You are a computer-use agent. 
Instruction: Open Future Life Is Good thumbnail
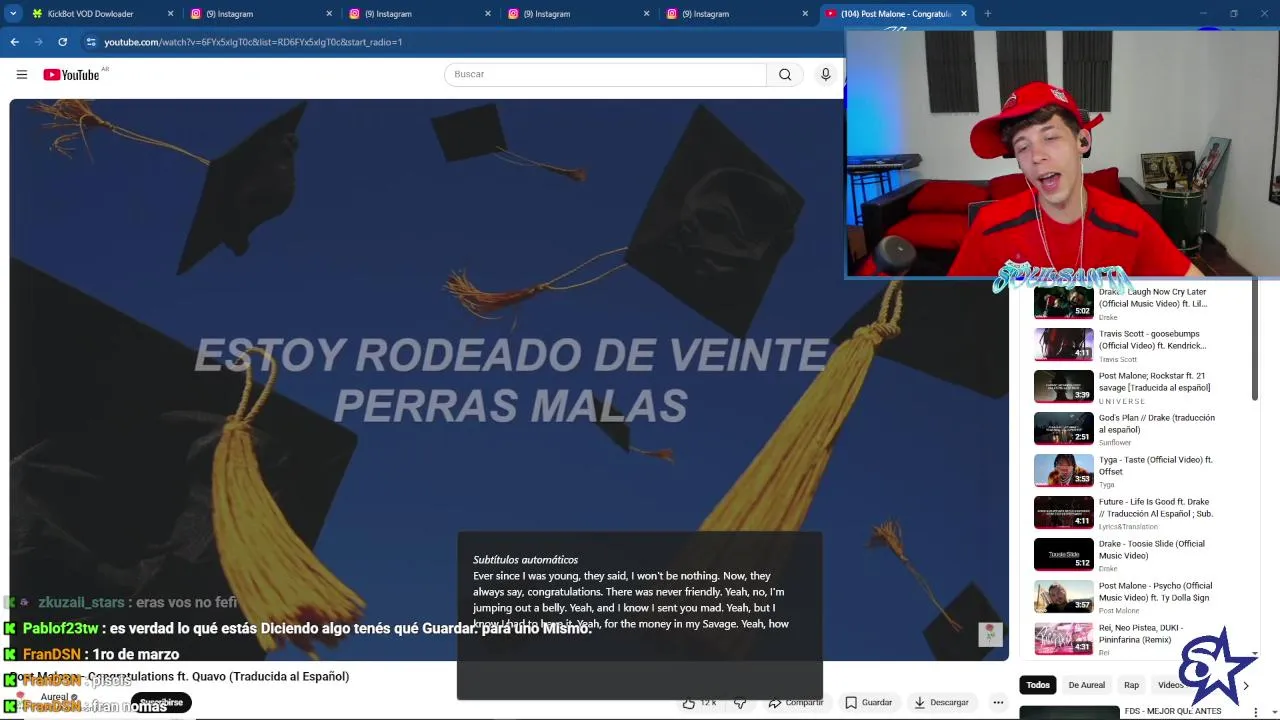pos(1063,512)
